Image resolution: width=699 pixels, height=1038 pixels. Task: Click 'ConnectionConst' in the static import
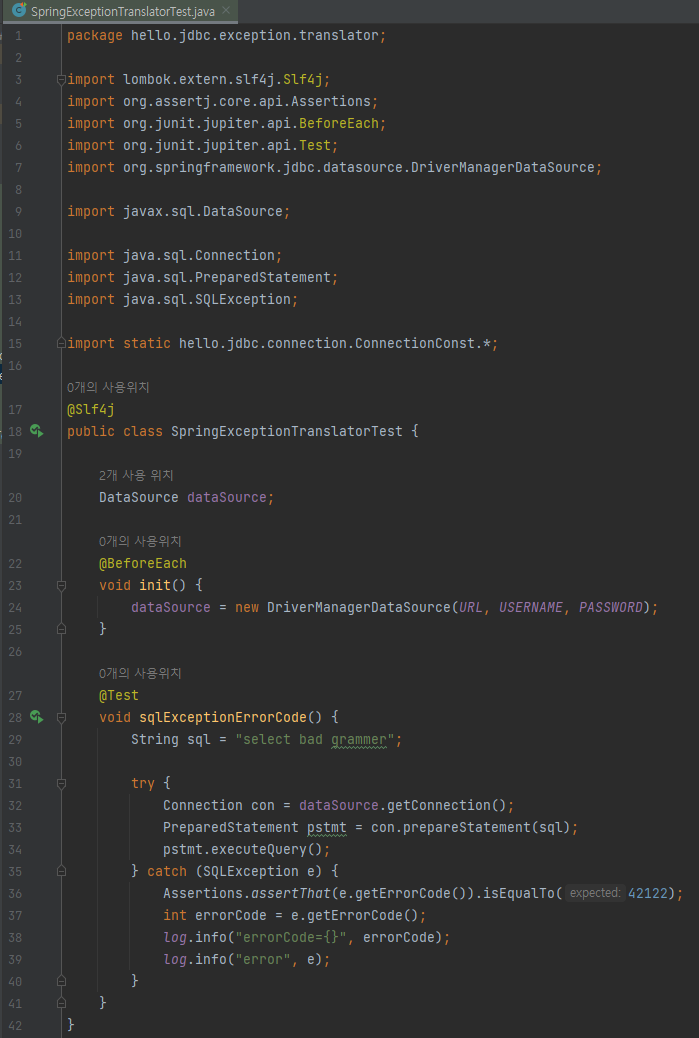coord(415,344)
